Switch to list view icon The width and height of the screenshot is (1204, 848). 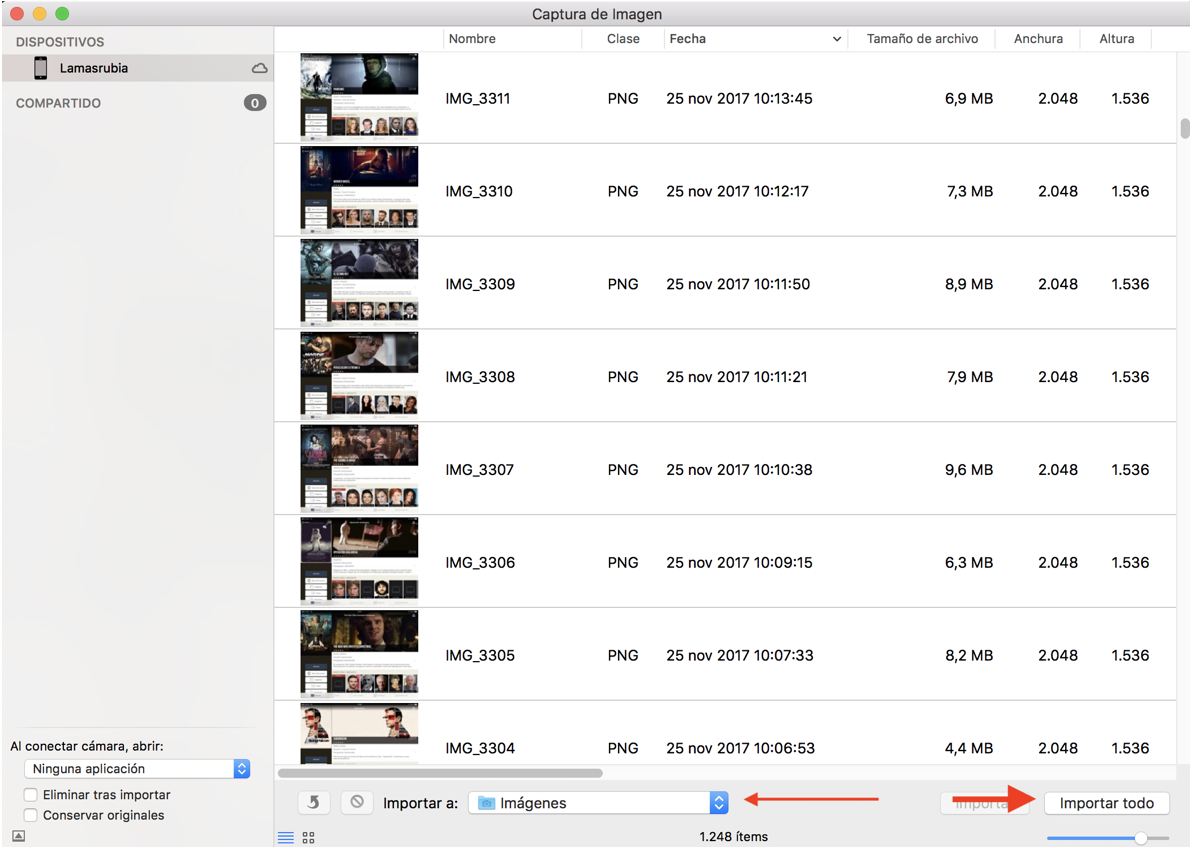[x=286, y=837]
